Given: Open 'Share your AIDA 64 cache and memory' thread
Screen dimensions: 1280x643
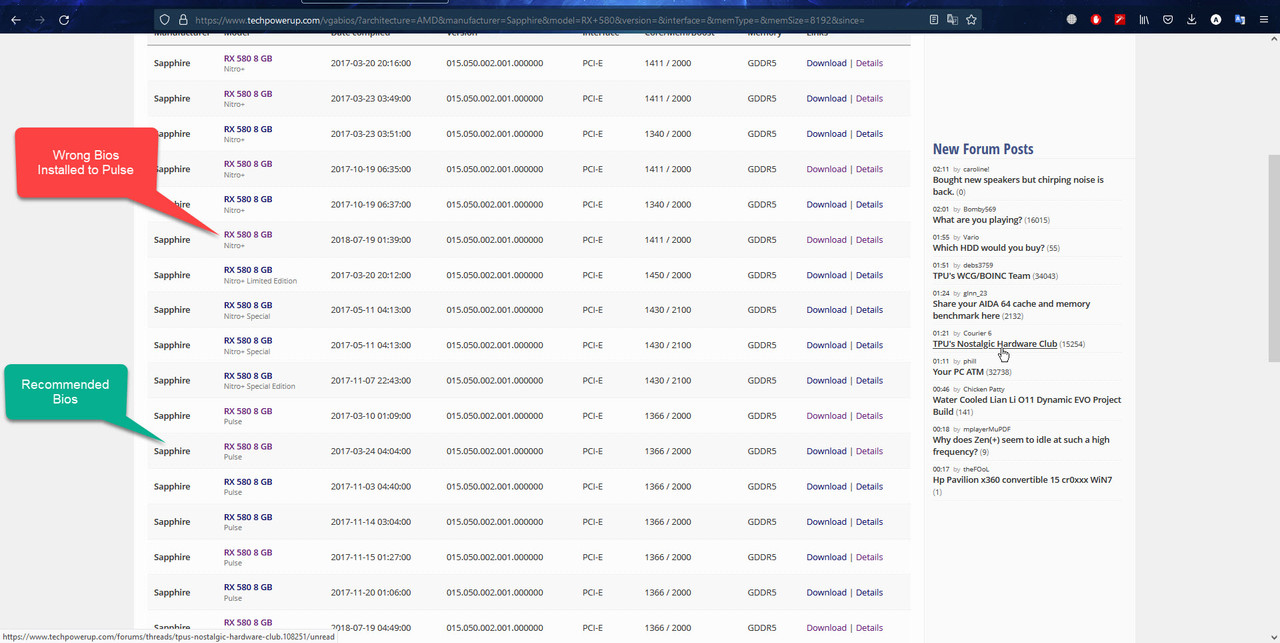Looking at the screenshot, I should point(1012,310).
